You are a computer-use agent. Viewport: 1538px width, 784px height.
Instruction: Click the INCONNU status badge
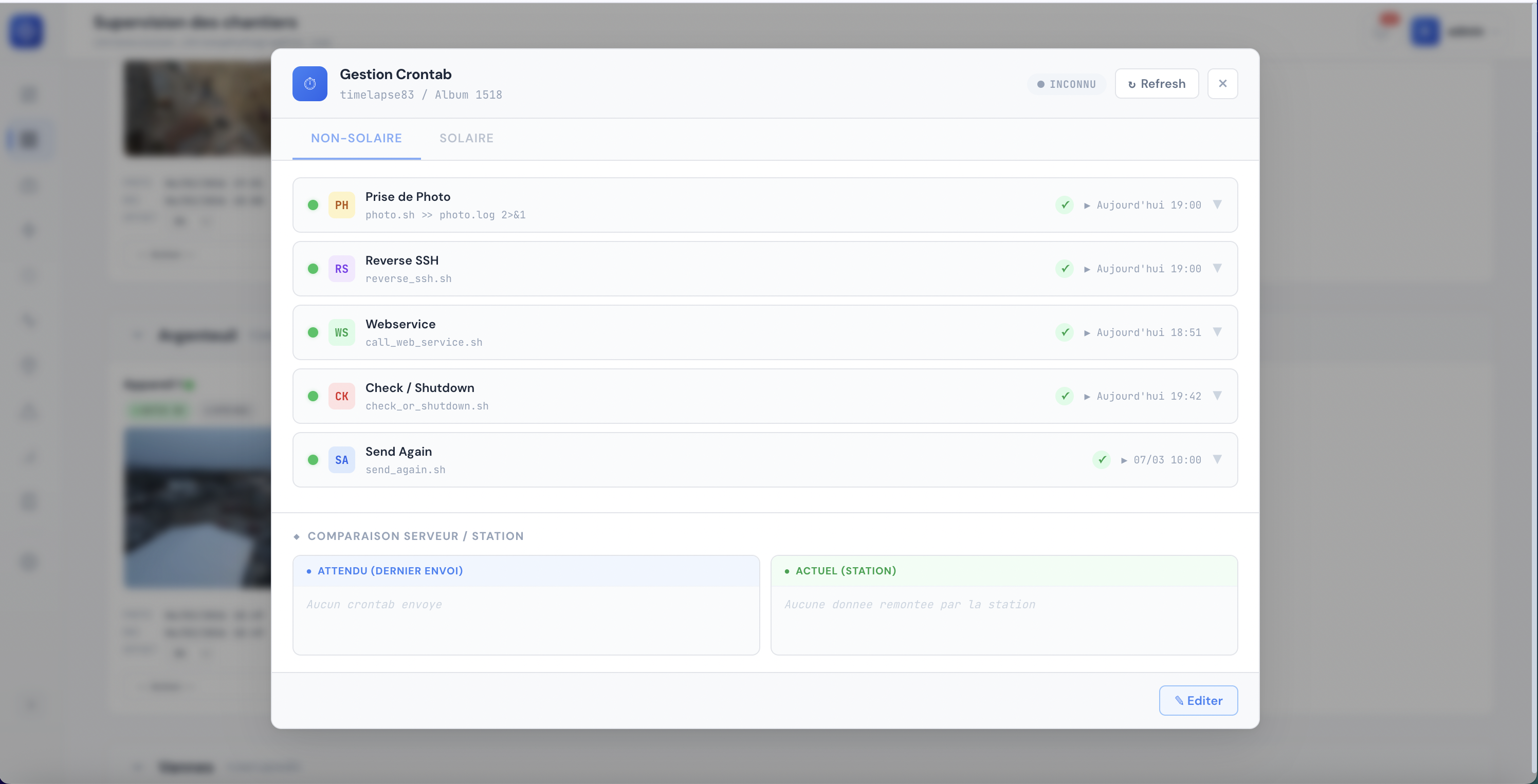(x=1066, y=84)
